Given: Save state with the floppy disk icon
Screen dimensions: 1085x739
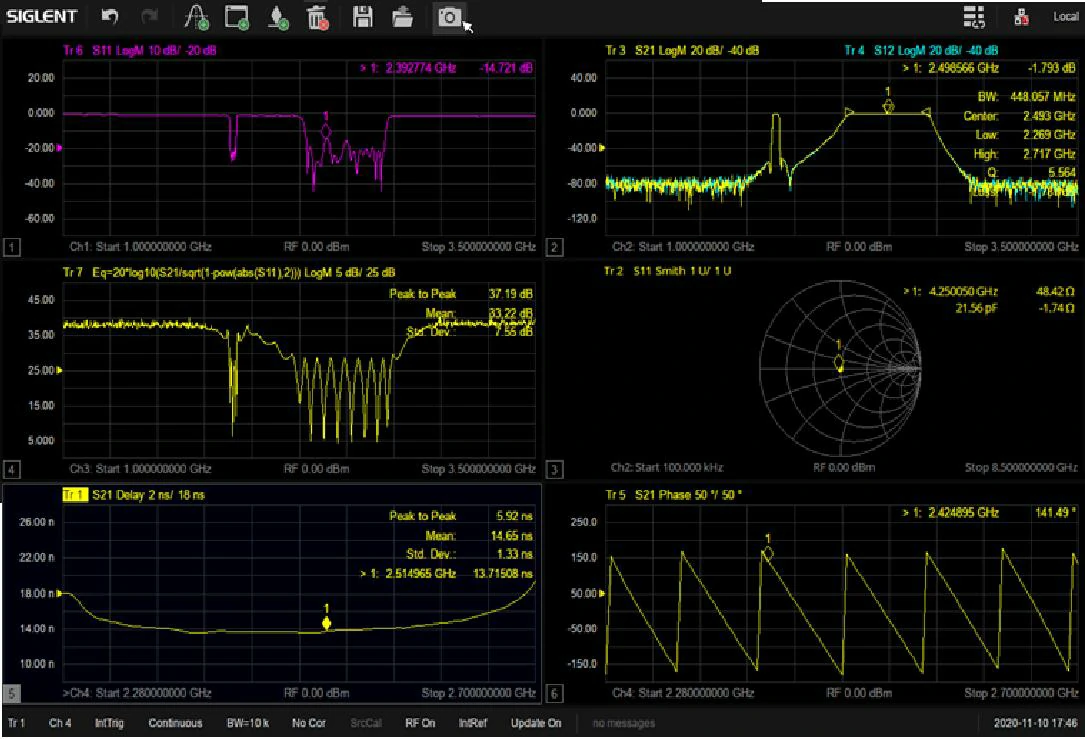Looking at the screenshot, I should [363, 17].
